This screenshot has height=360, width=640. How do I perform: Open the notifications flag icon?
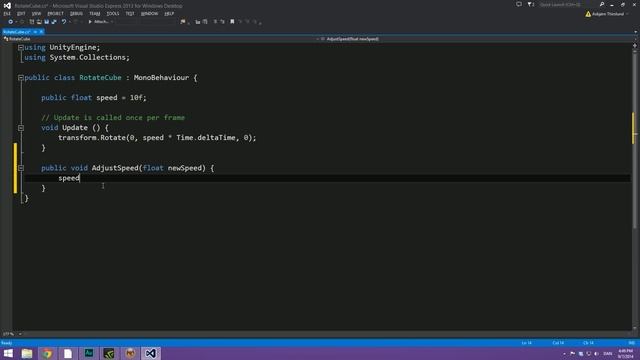531,4
